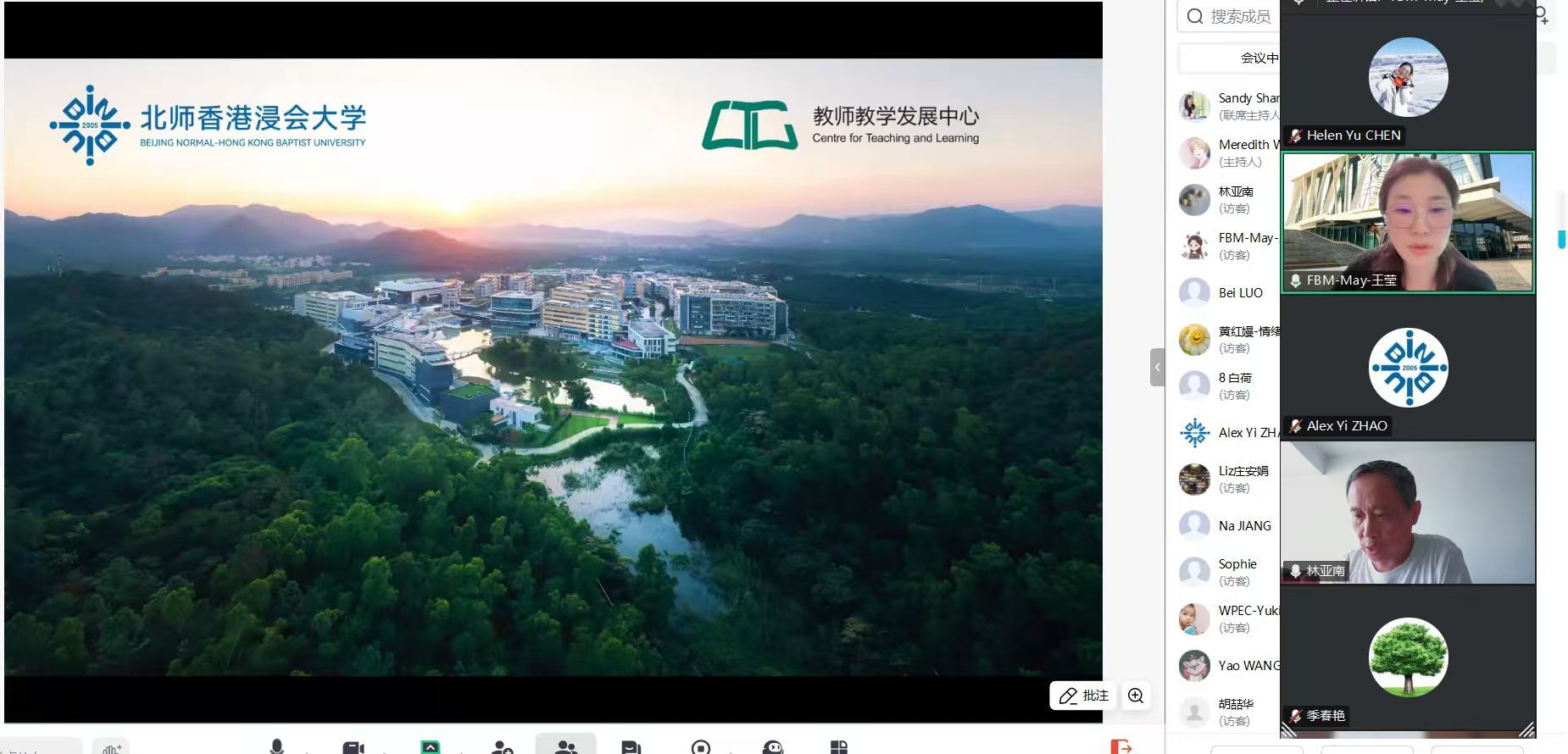Toggle the members list panel icon
Screen dimensions: 1568x754
565,746
